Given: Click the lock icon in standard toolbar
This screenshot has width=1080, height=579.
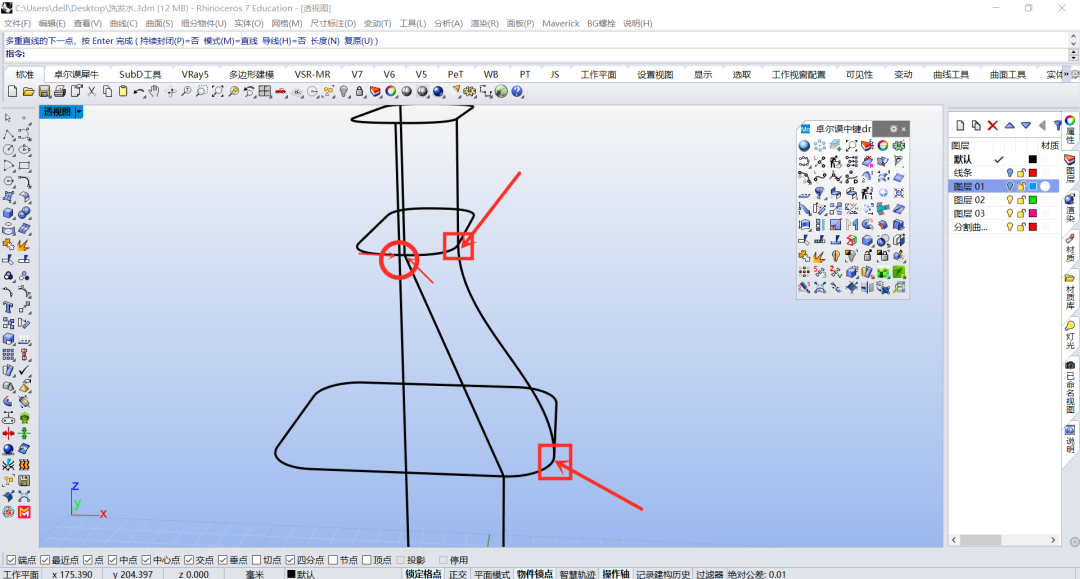Looking at the screenshot, I should pyautogui.click(x=360, y=92).
